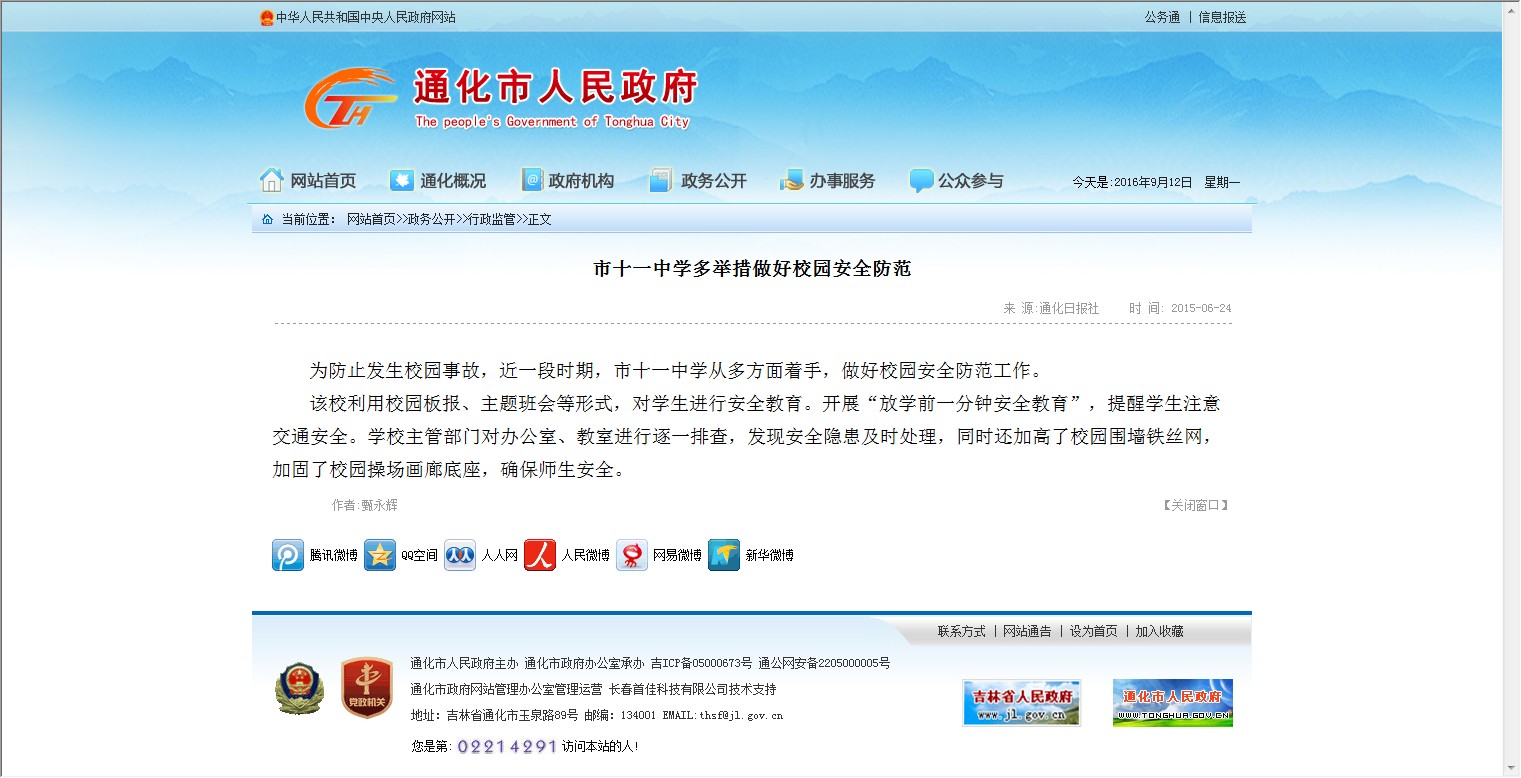
Task: Open the 网站首页 navigation menu item
Action: [308, 181]
